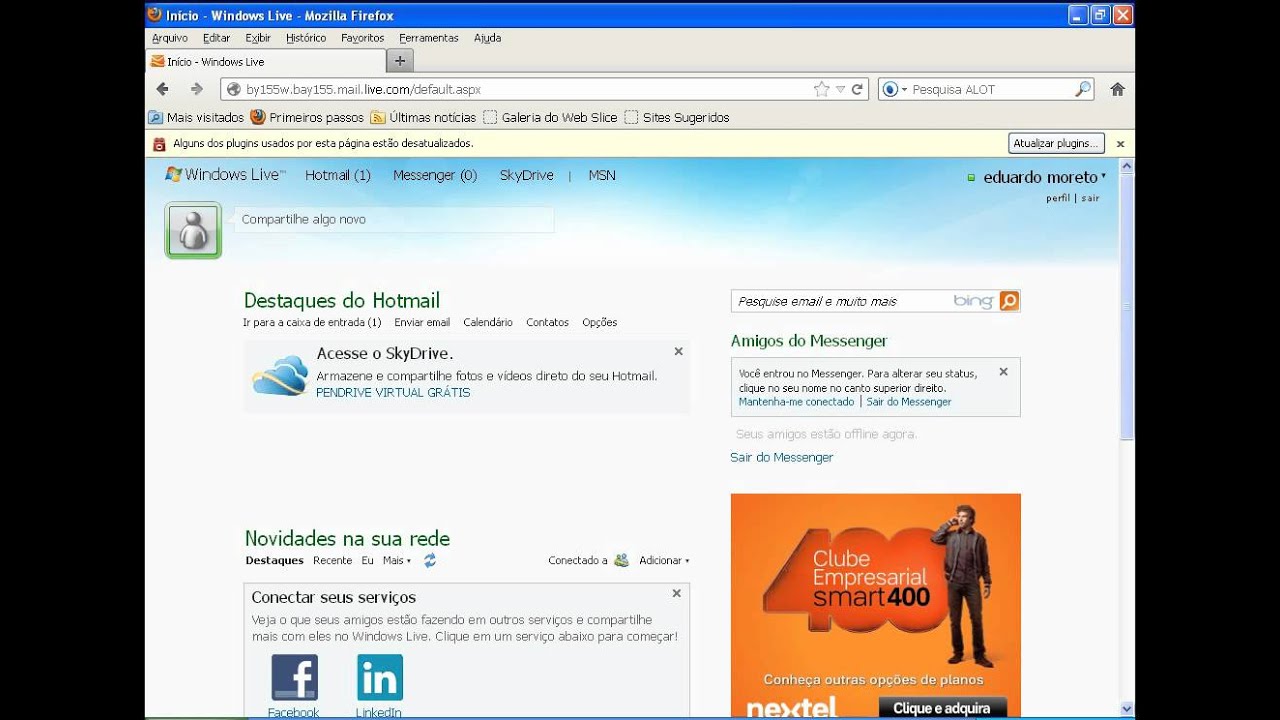Open the Arquivo menu
1280x720 pixels.
pos(170,38)
